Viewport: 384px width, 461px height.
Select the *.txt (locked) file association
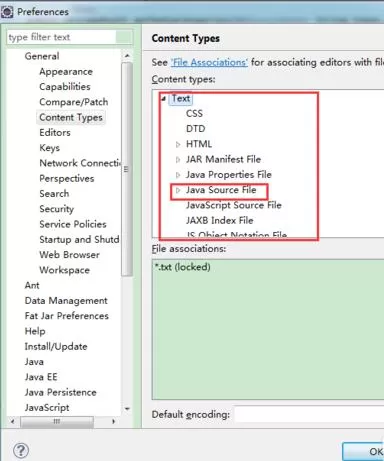182,267
